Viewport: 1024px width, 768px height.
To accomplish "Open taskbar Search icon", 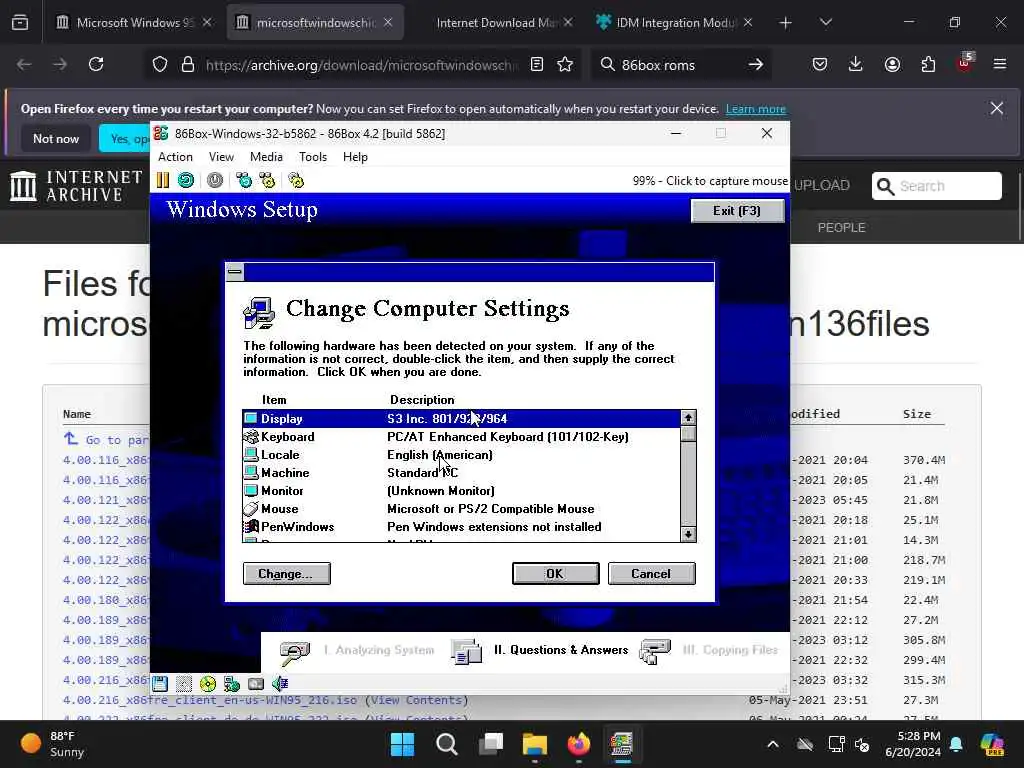I will (x=447, y=744).
